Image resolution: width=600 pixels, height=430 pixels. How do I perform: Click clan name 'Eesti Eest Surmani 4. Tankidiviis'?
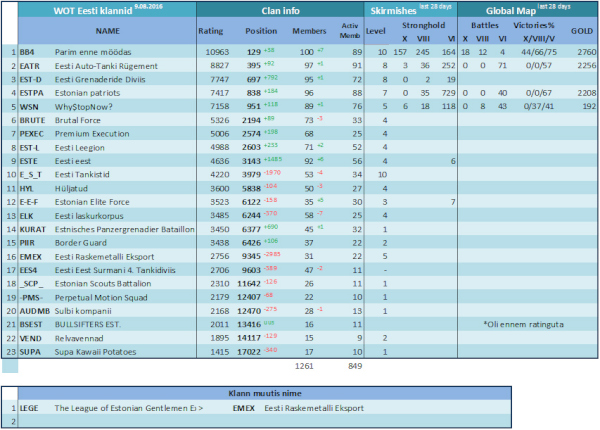[x=115, y=270]
